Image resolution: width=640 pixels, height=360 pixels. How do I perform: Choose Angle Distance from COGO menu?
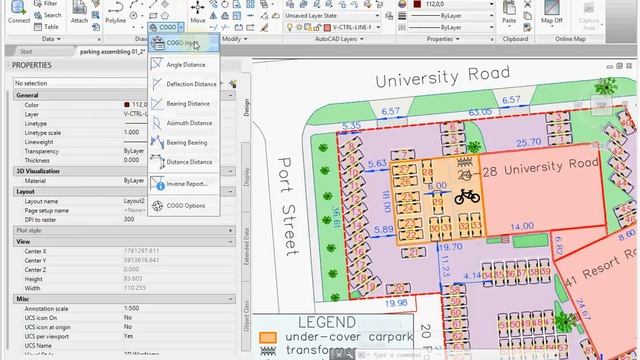pos(184,64)
